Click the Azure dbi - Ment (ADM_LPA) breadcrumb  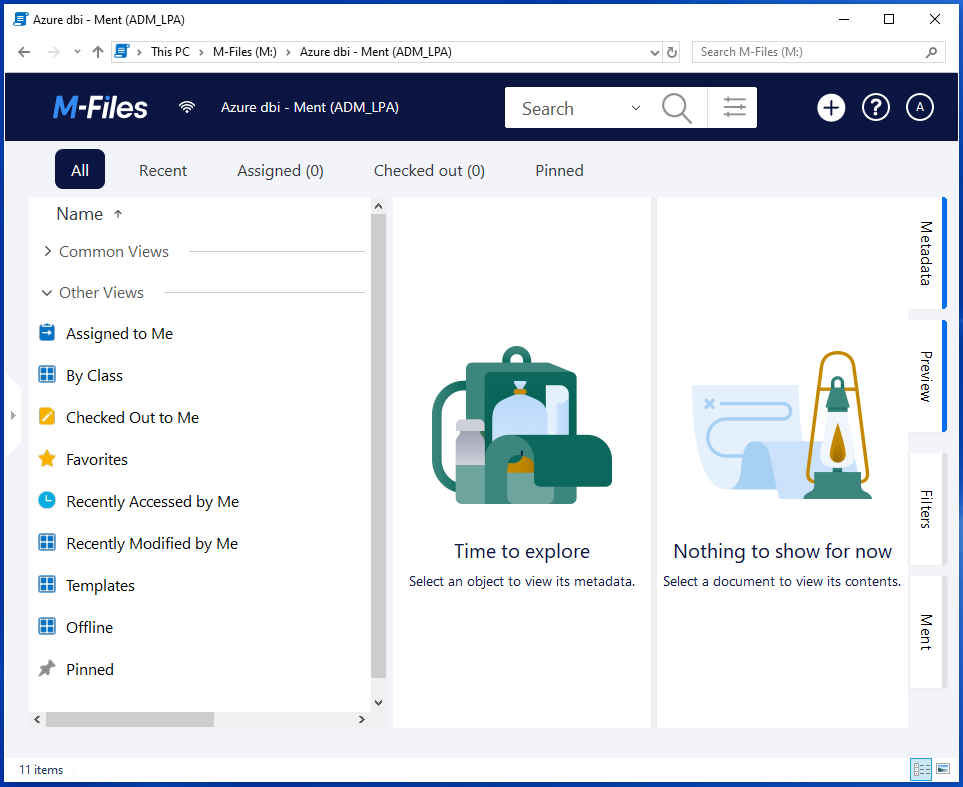376,52
